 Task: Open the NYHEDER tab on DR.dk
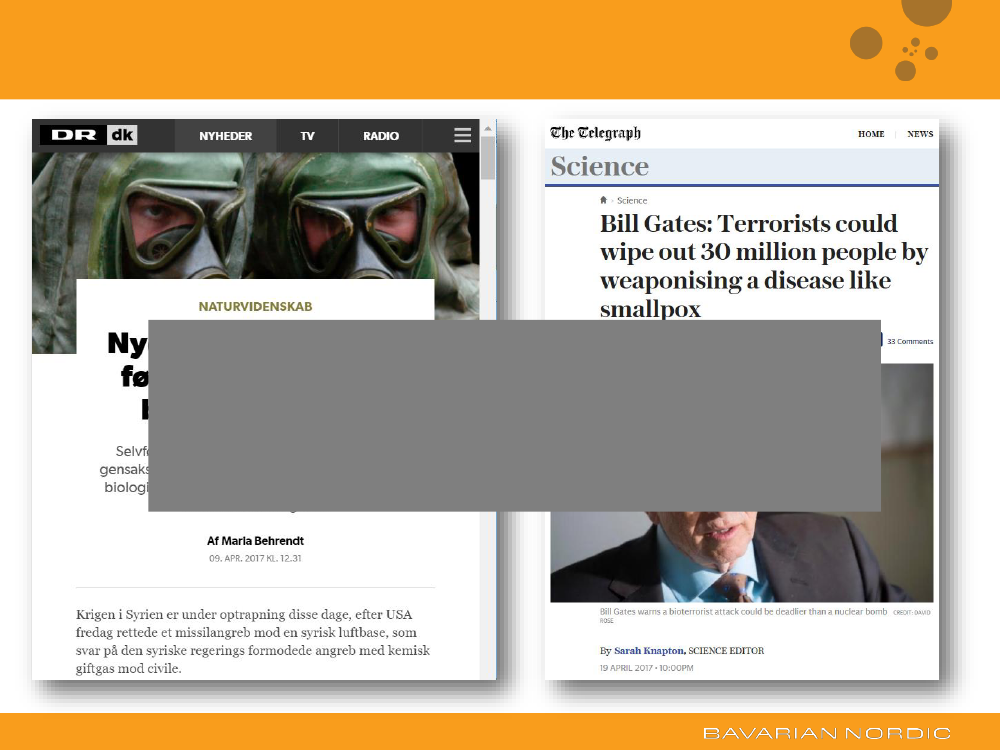pos(225,136)
